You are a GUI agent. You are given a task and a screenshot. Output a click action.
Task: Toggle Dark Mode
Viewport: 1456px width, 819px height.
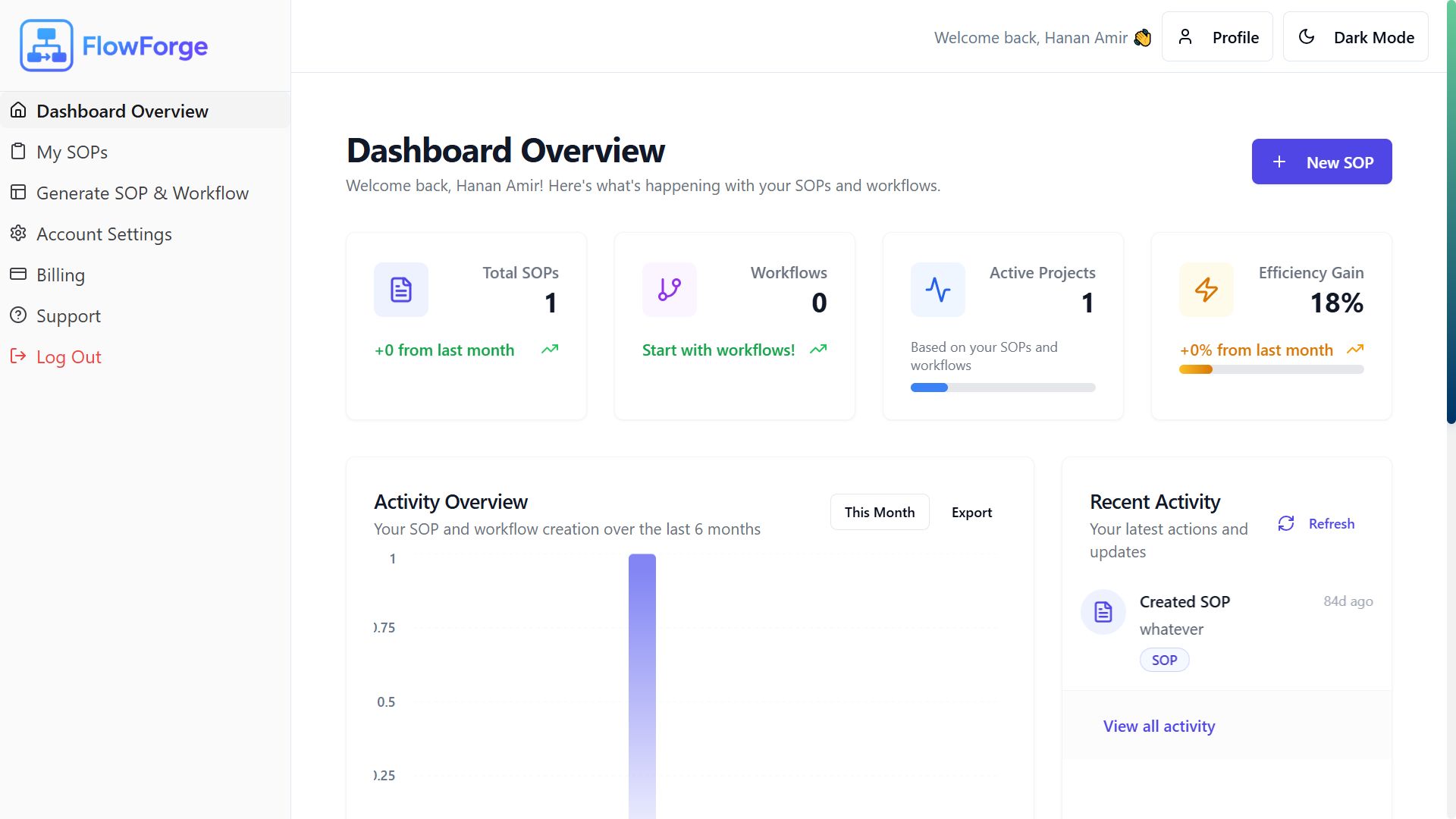(x=1355, y=37)
